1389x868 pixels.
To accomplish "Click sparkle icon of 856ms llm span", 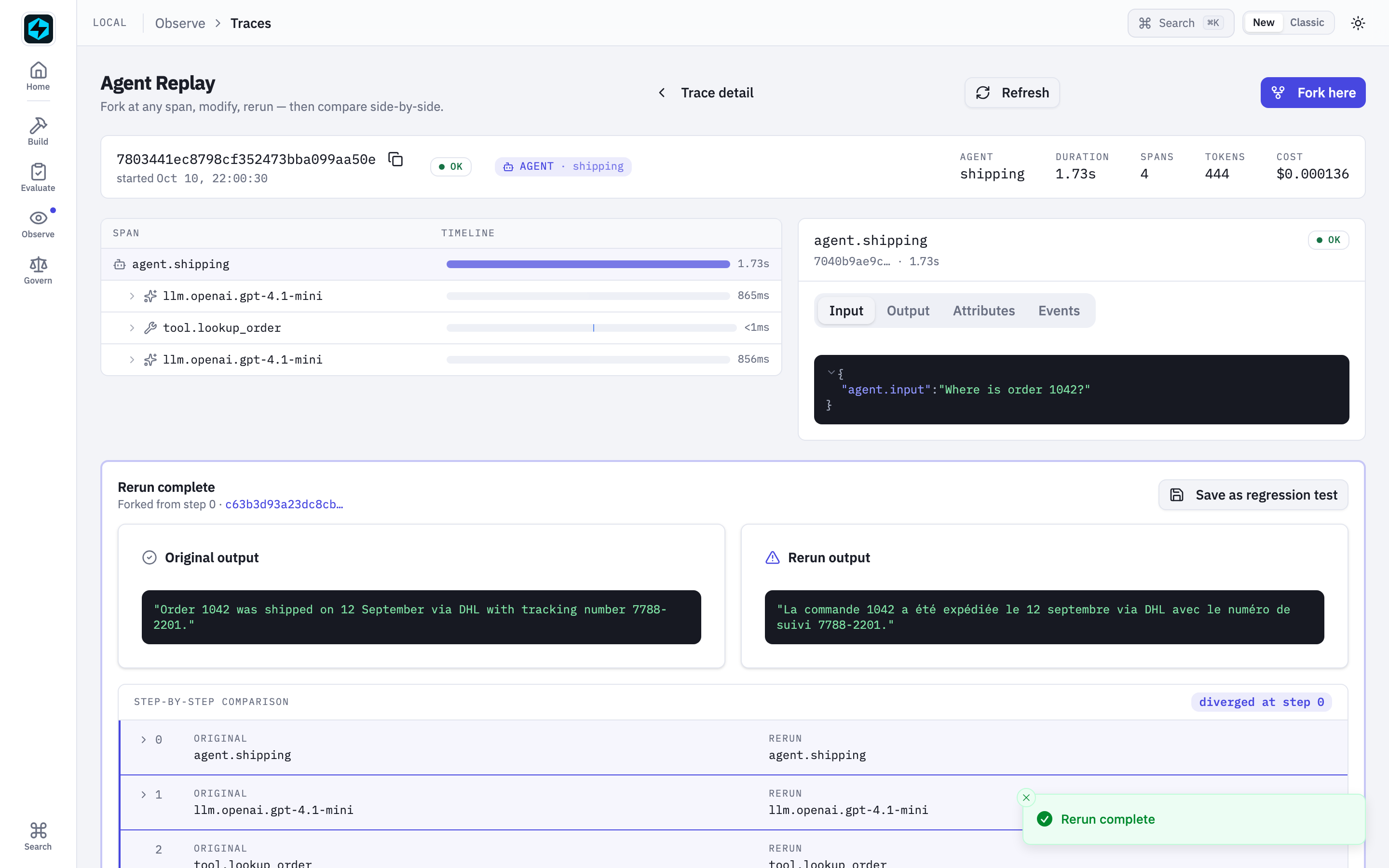I will pyautogui.click(x=150, y=359).
